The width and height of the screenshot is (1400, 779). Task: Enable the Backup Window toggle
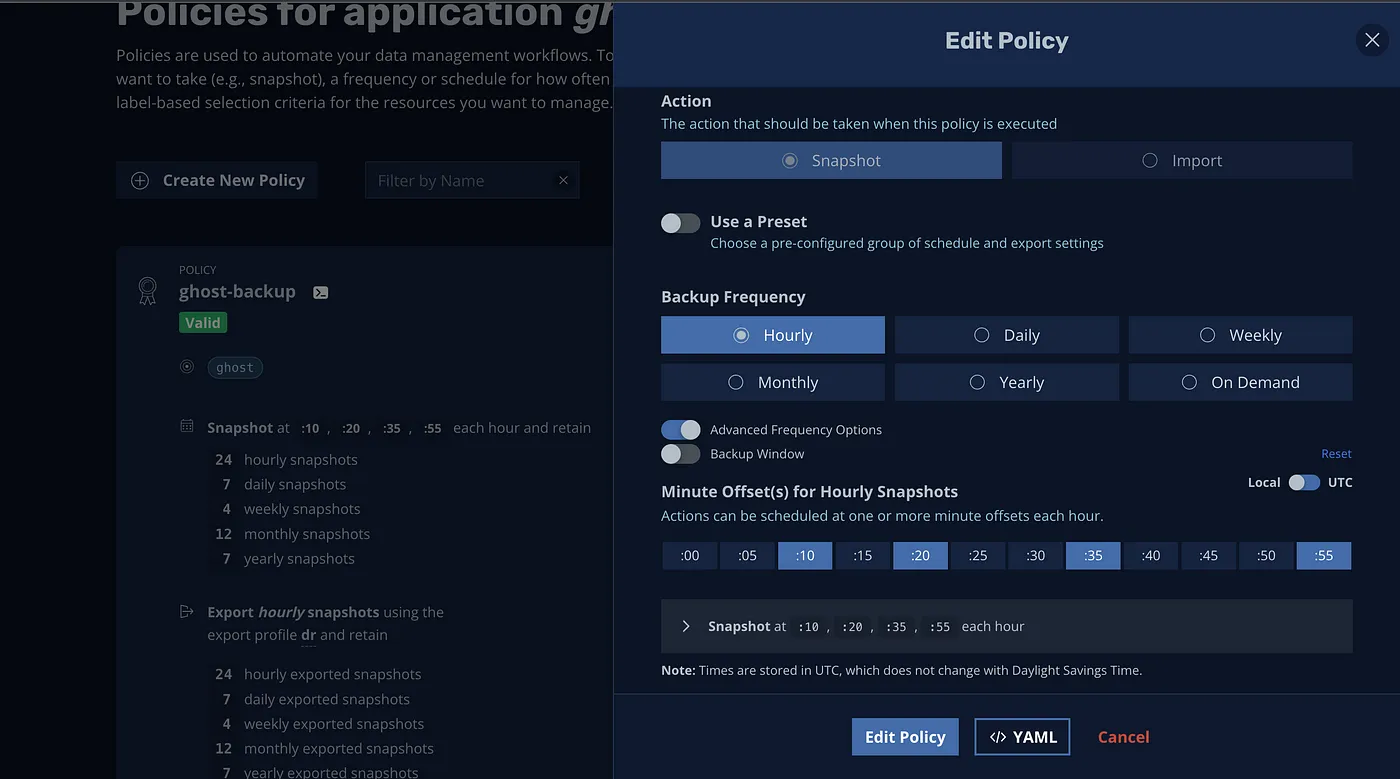pos(681,454)
